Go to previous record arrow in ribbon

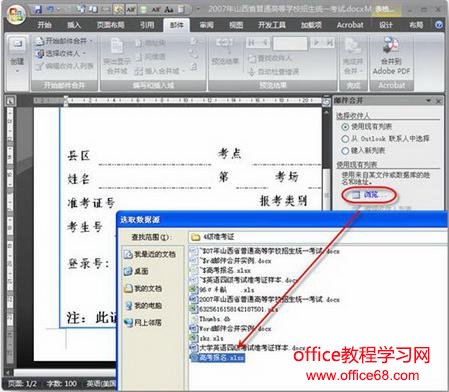[264, 42]
